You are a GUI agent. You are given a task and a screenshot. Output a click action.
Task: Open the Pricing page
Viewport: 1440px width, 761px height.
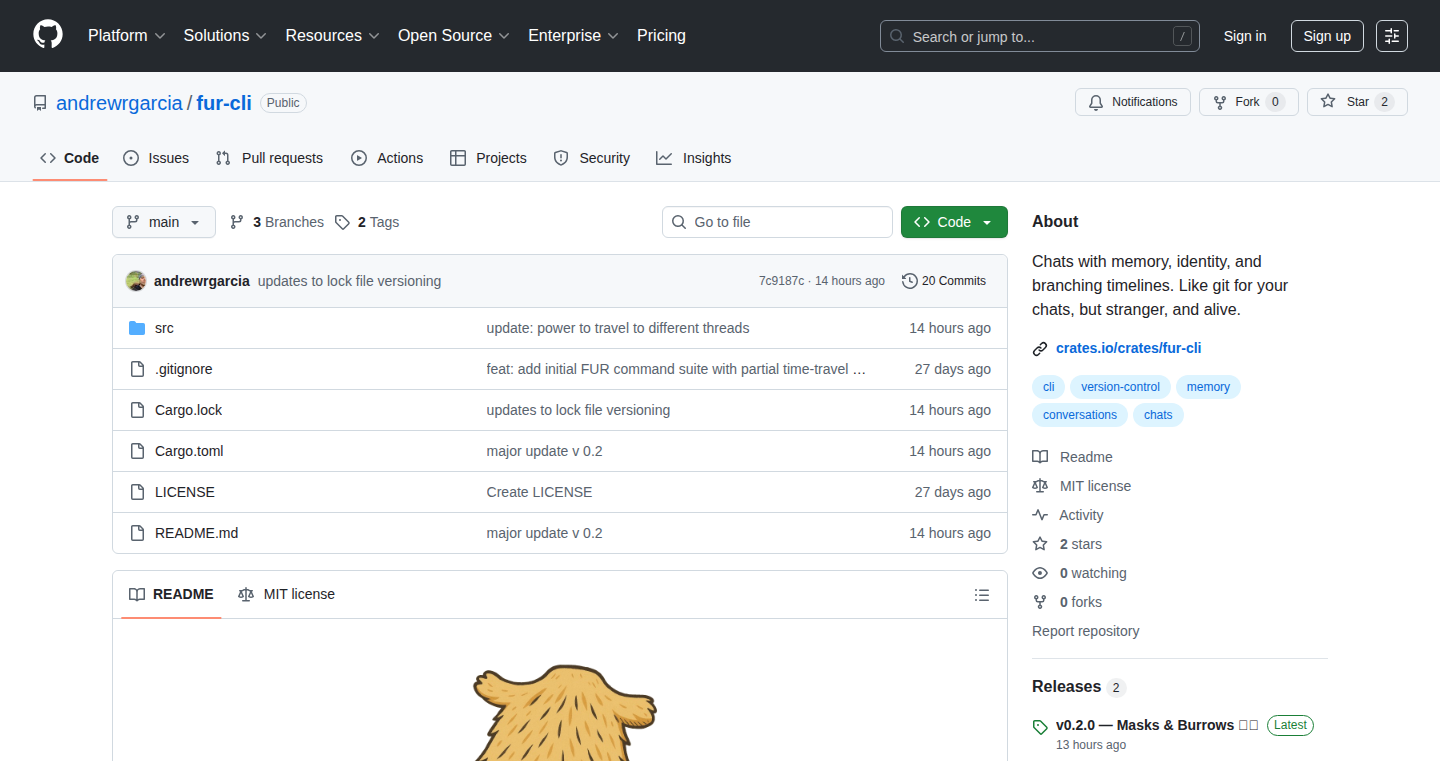[661, 36]
